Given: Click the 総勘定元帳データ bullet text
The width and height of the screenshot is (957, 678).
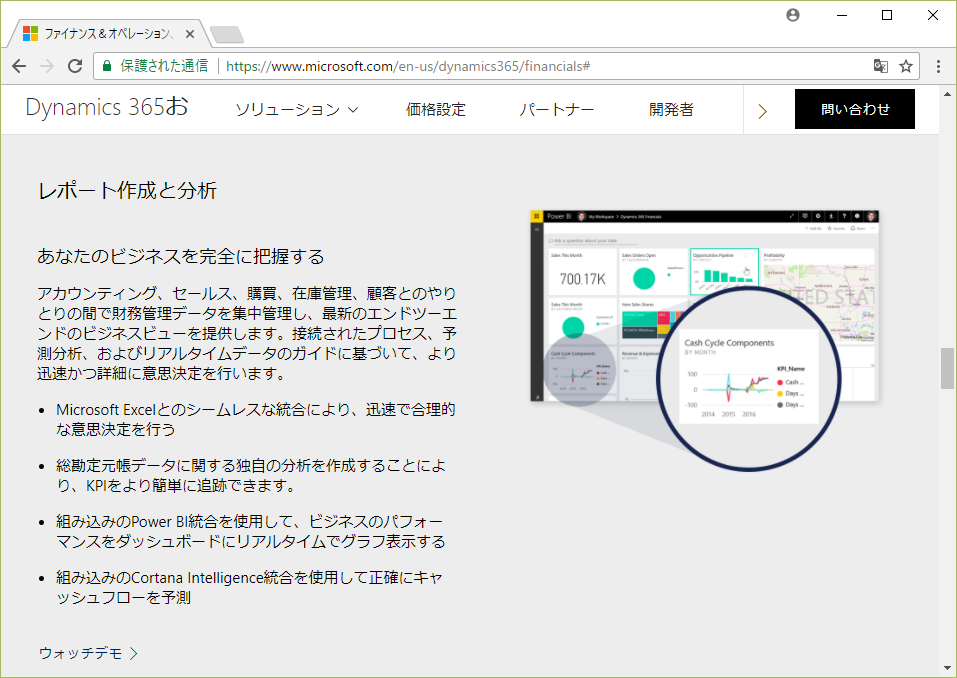Looking at the screenshot, I should click(251, 475).
